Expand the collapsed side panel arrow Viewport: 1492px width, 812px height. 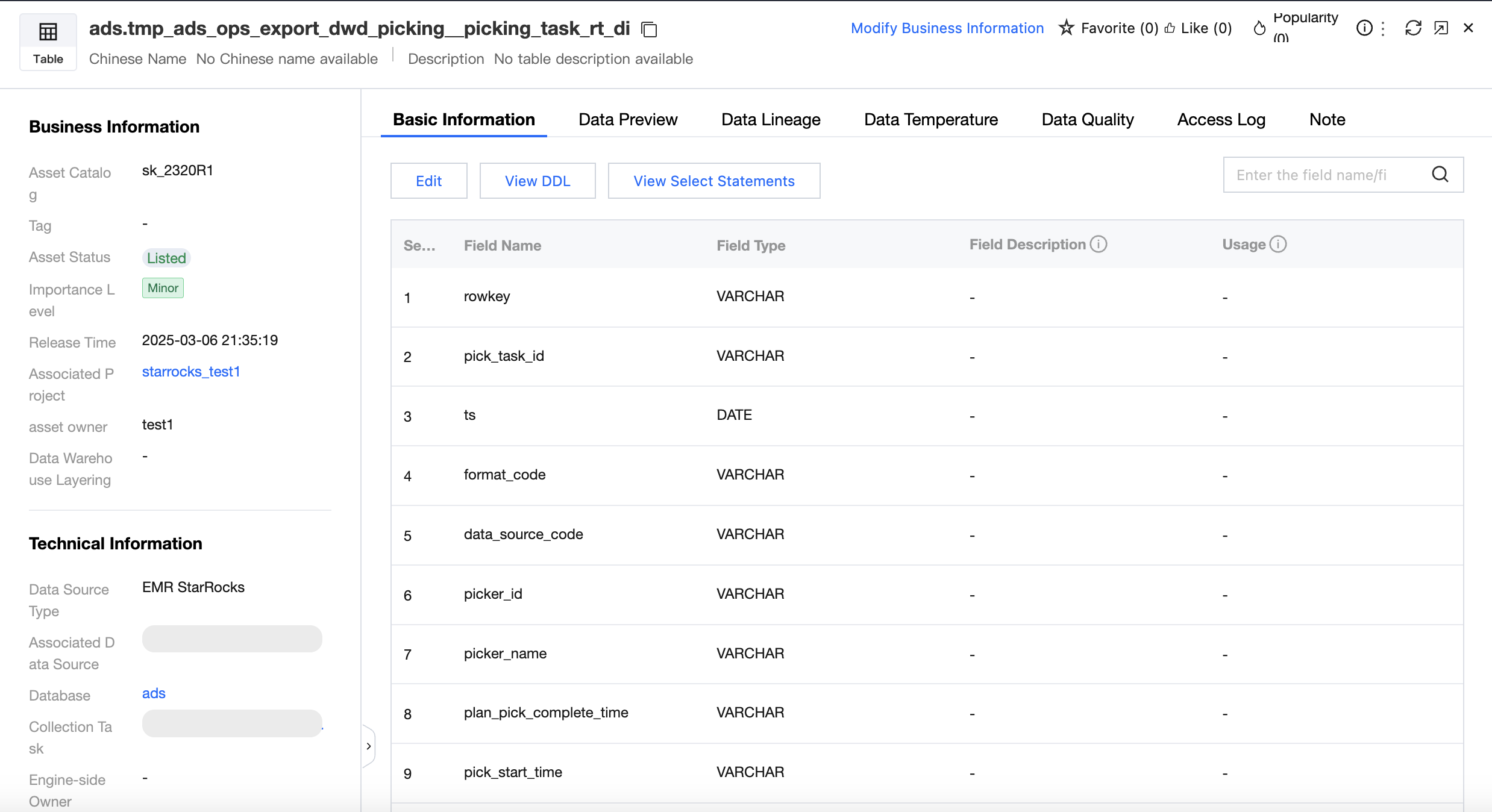click(369, 746)
